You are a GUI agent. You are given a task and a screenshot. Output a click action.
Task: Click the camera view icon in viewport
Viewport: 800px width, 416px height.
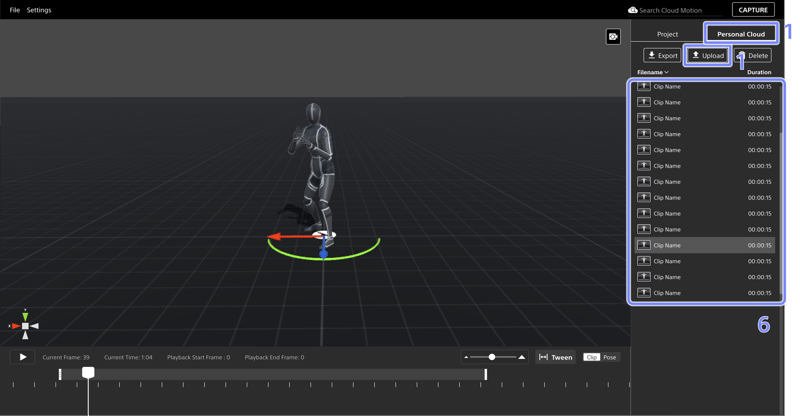tap(613, 36)
